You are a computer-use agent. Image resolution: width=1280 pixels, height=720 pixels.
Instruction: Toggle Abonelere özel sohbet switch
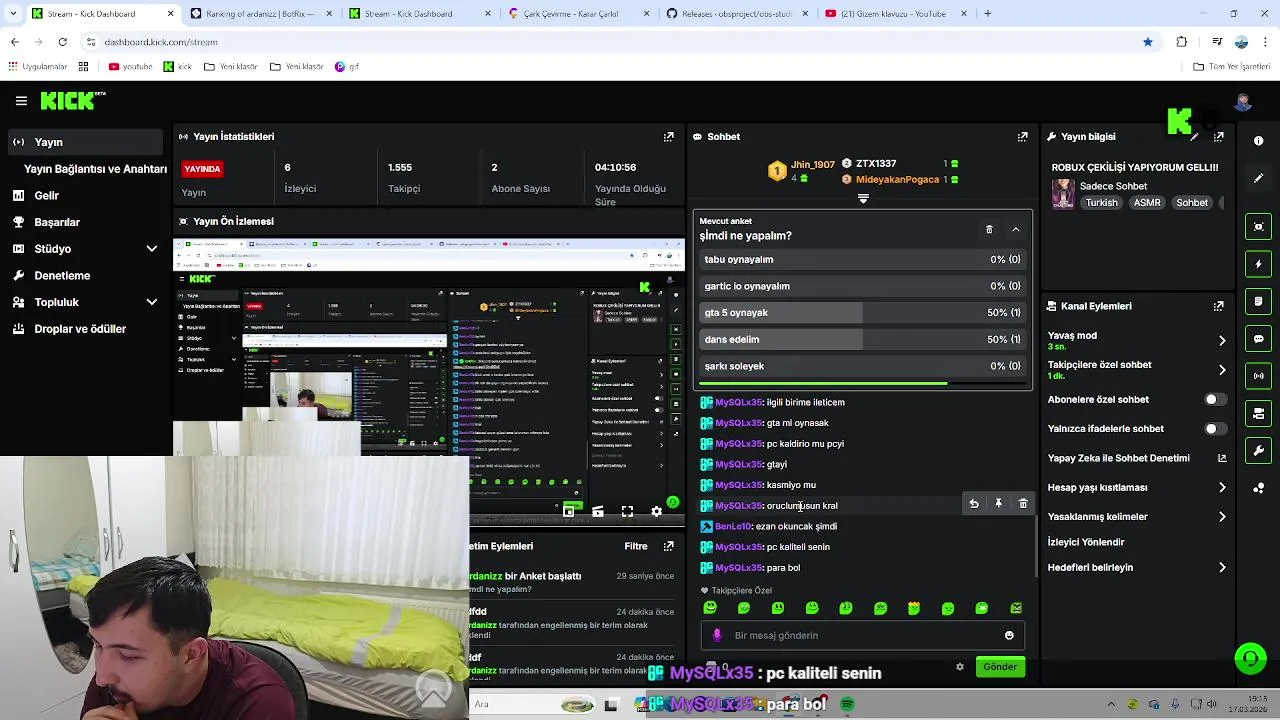[1214, 399]
